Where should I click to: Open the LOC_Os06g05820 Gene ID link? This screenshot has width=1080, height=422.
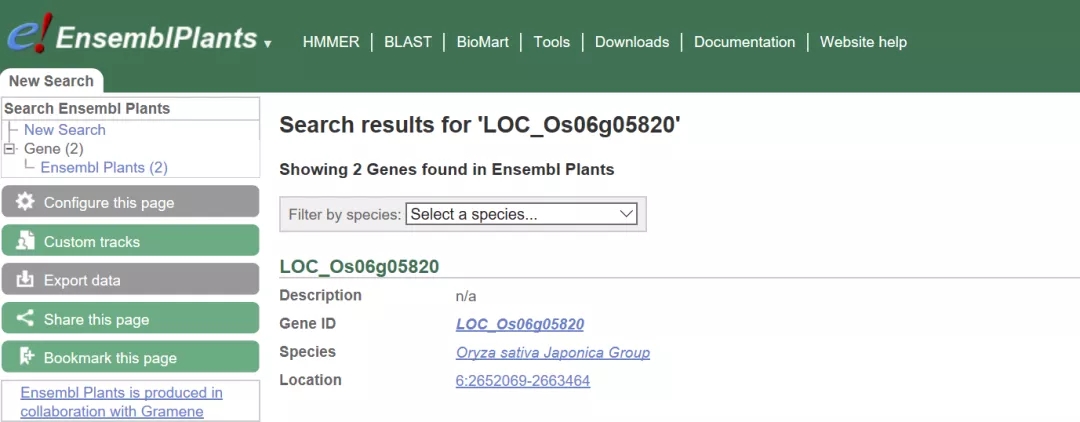coord(519,324)
